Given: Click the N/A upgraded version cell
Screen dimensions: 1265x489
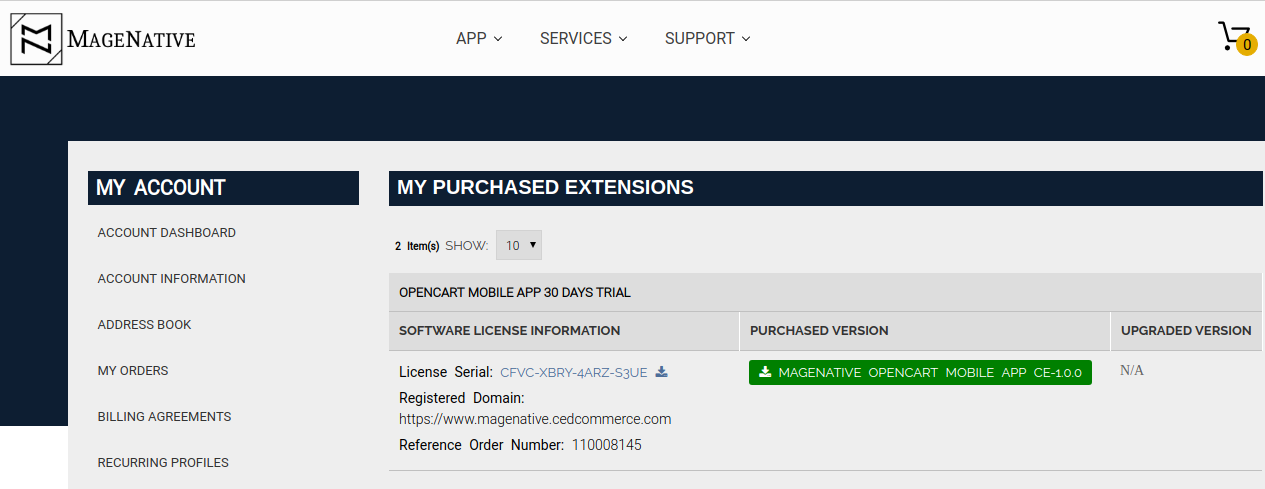Looking at the screenshot, I should coord(1132,371).
